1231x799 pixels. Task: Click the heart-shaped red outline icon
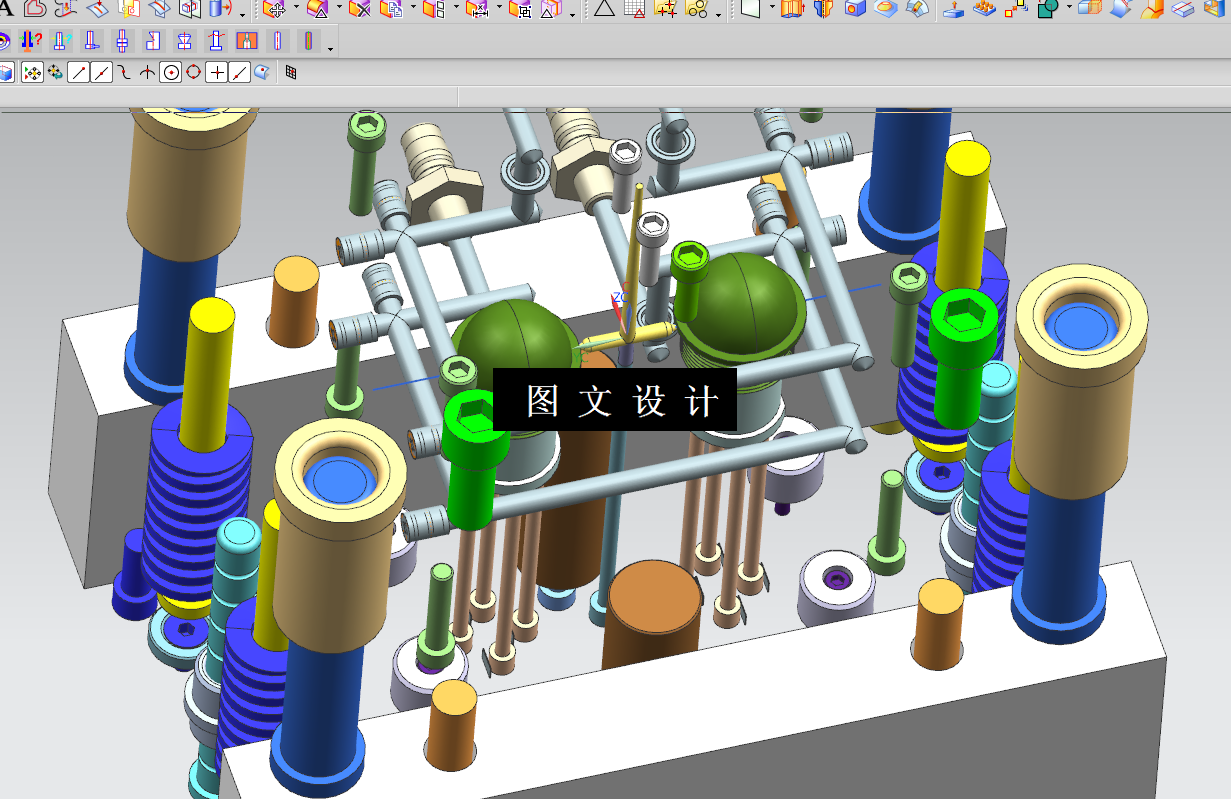(x=35, y=8)
